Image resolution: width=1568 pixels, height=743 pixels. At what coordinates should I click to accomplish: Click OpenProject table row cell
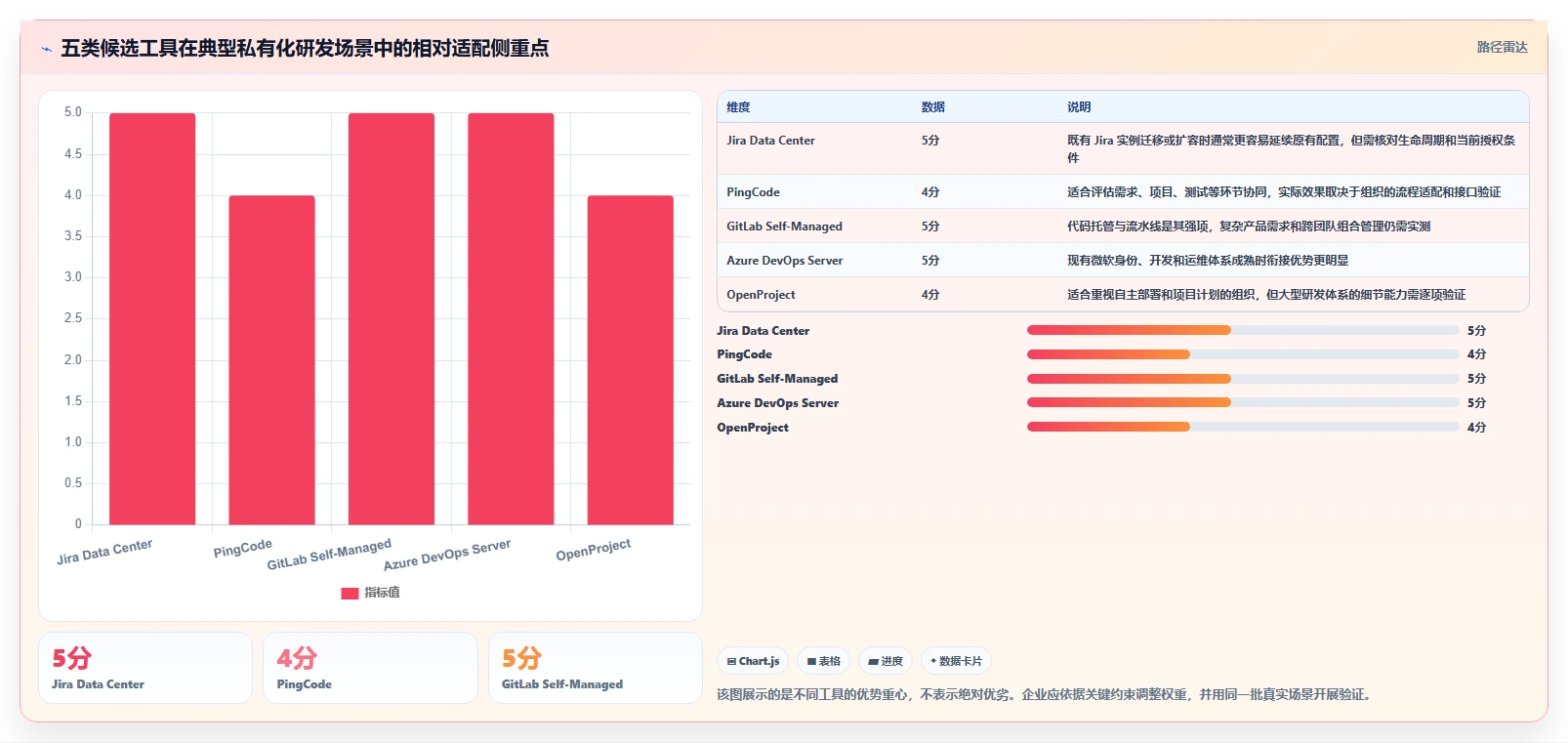pyautogui.click(x=761, y=295)
